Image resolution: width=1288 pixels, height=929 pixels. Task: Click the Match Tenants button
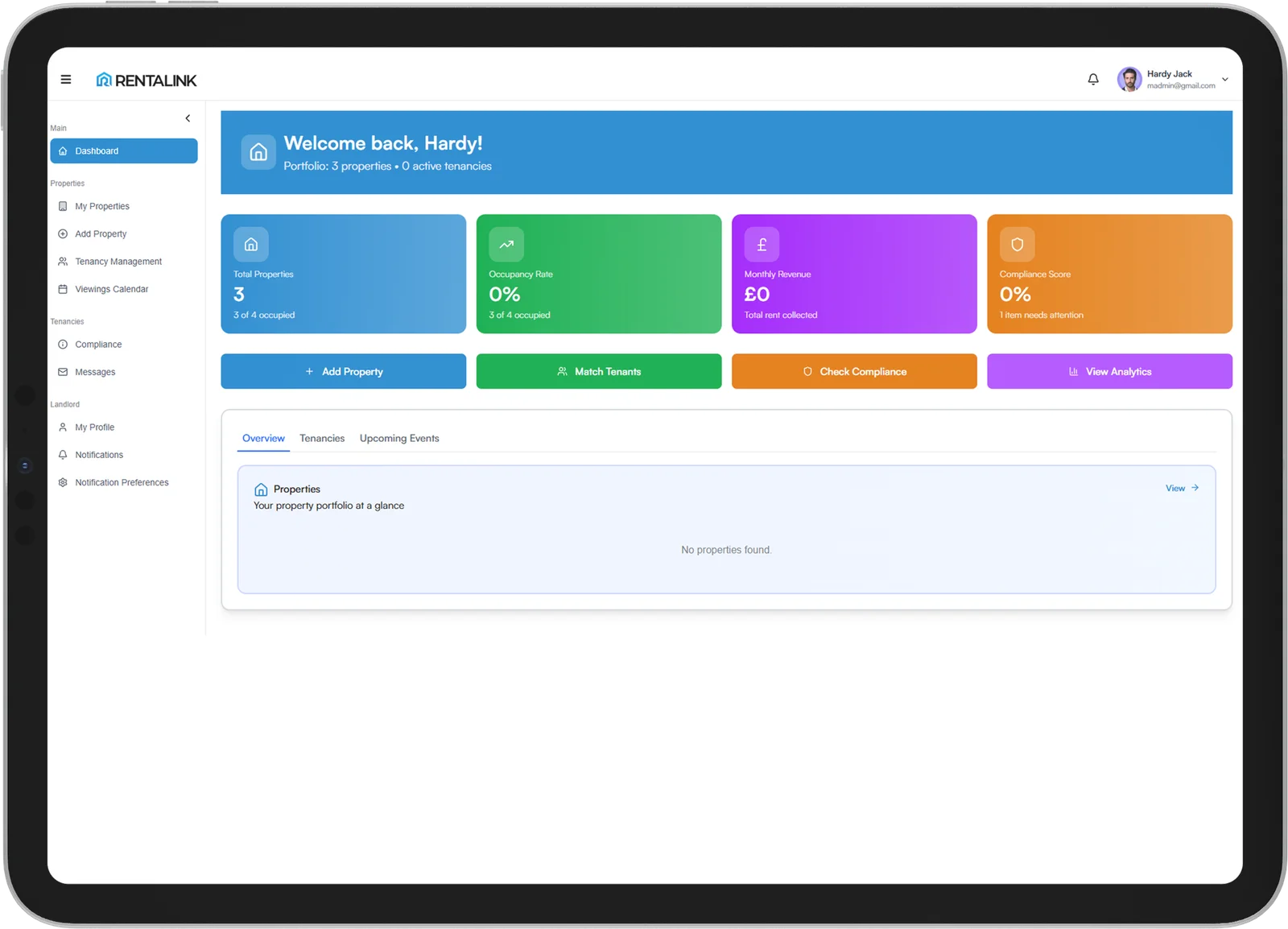coord(599,372)
